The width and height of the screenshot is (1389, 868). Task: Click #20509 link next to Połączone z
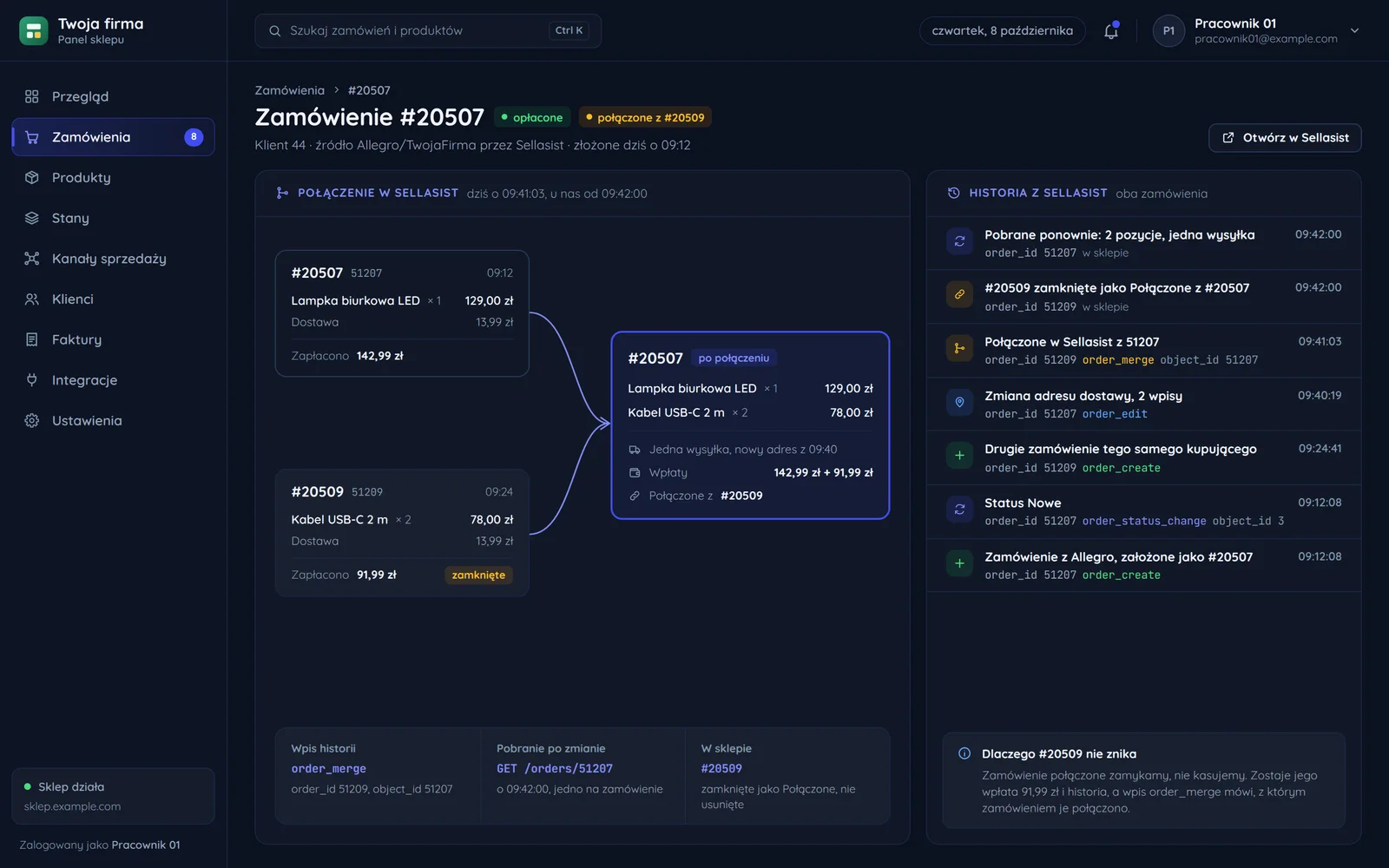click(x=741, y=496)
